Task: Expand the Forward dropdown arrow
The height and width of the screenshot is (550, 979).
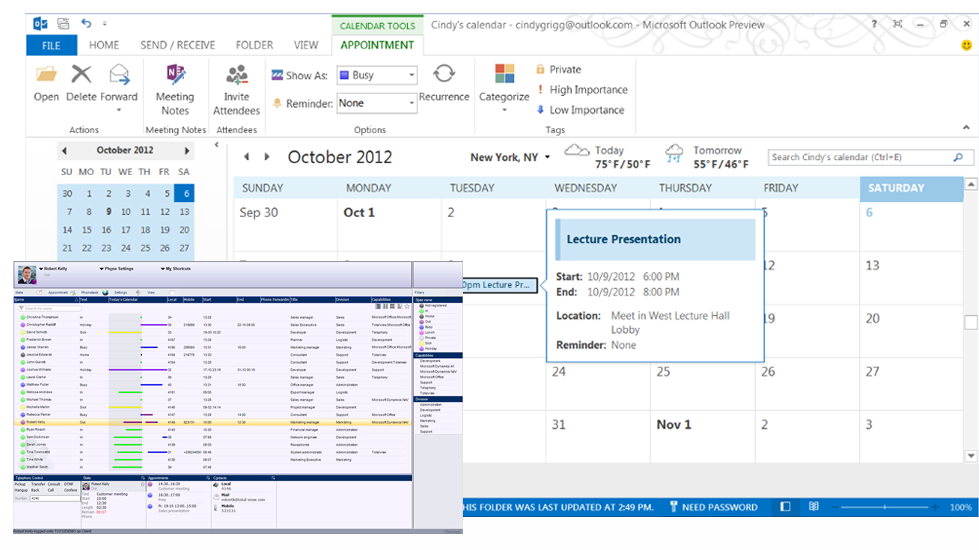Action: 119,110
